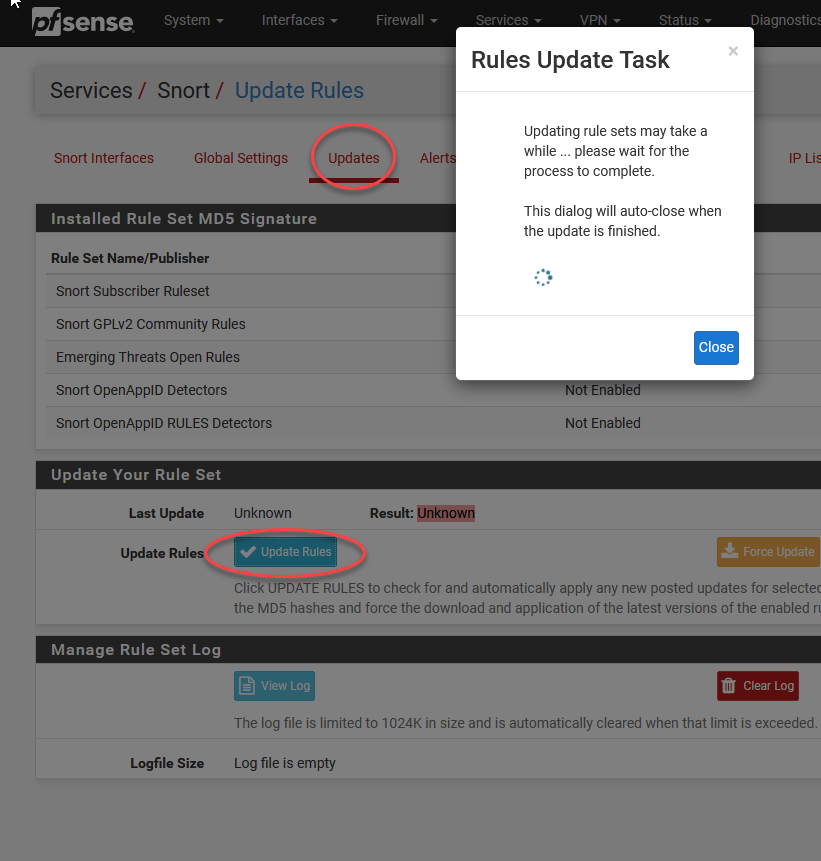The height and width of the screenshot is (861, 821).
Task: Close dialog using the X icon
Action: point(733,51)
